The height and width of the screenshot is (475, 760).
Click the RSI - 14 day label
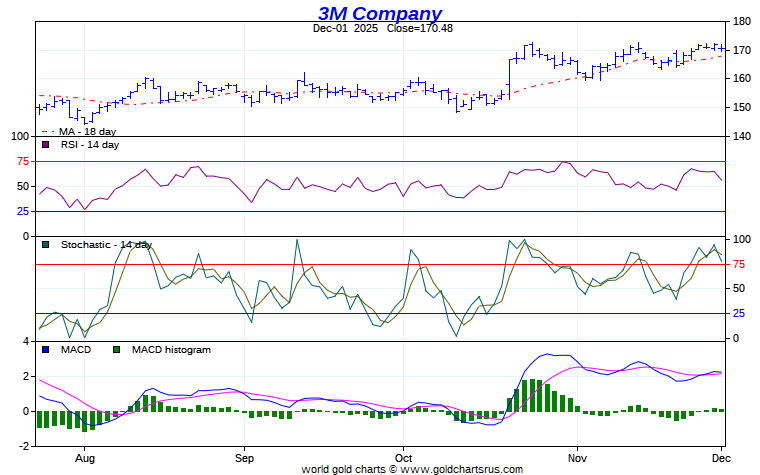tap(90, 144)
